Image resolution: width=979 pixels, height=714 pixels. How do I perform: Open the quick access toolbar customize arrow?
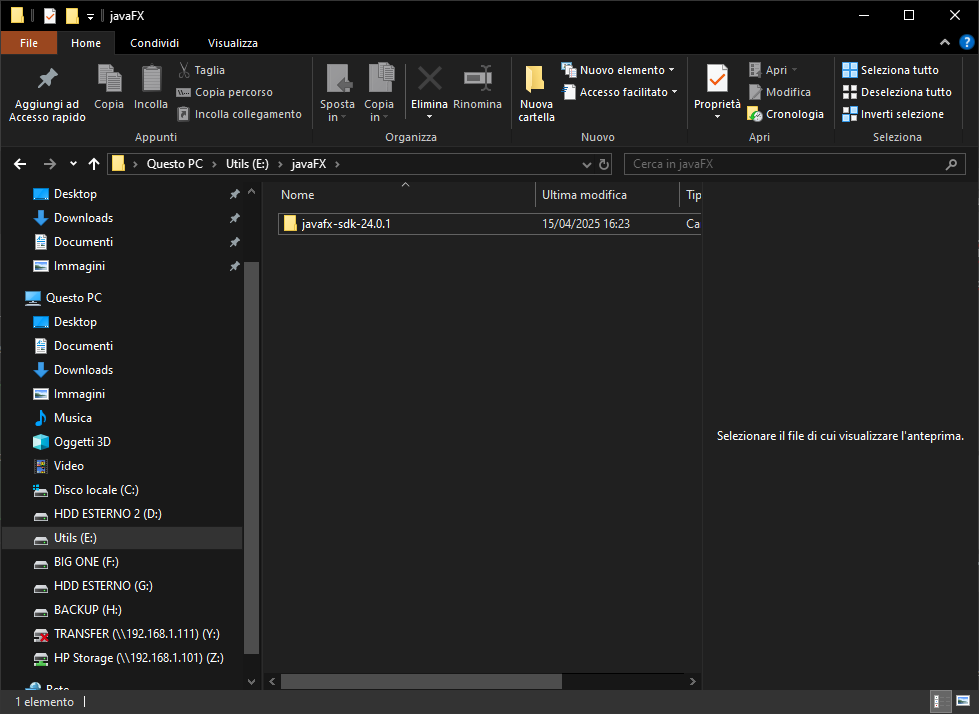[90, 17]
